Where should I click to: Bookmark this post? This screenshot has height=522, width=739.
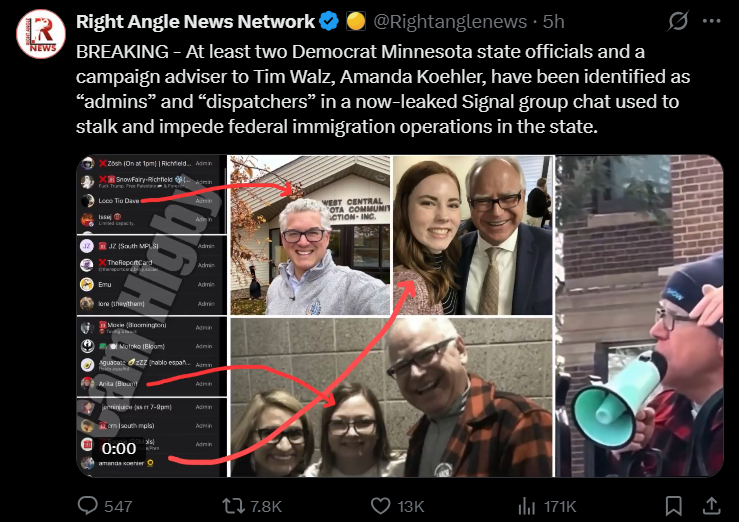pos(673,506)
